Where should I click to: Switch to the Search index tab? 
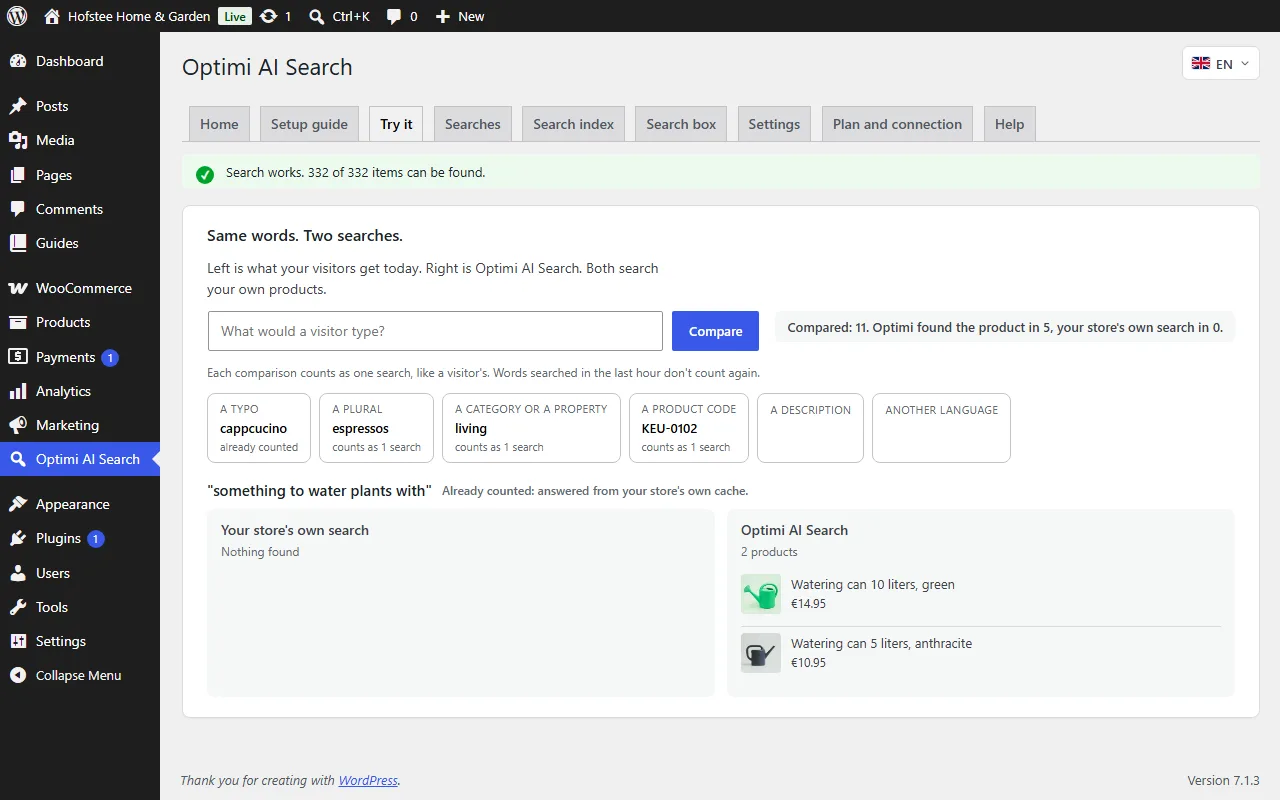[574, 124]
